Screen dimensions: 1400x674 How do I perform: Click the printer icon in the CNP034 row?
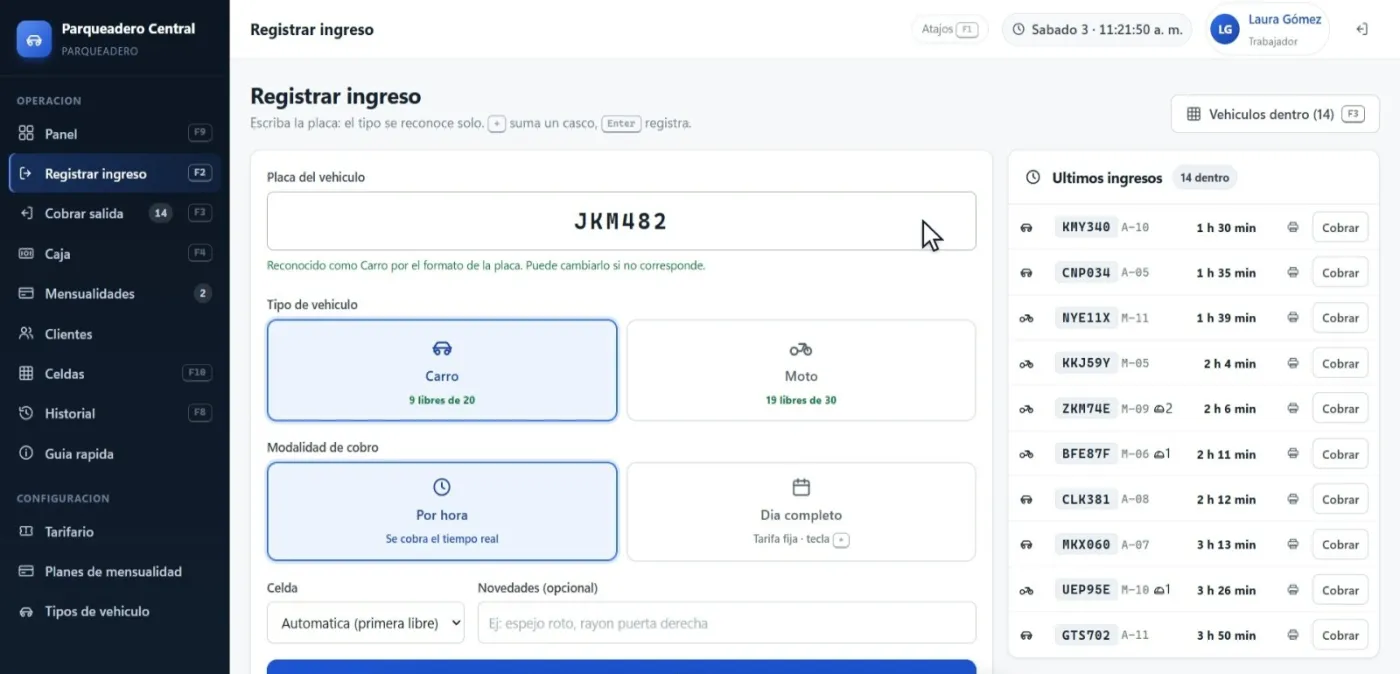click(x=1293, y=272)
